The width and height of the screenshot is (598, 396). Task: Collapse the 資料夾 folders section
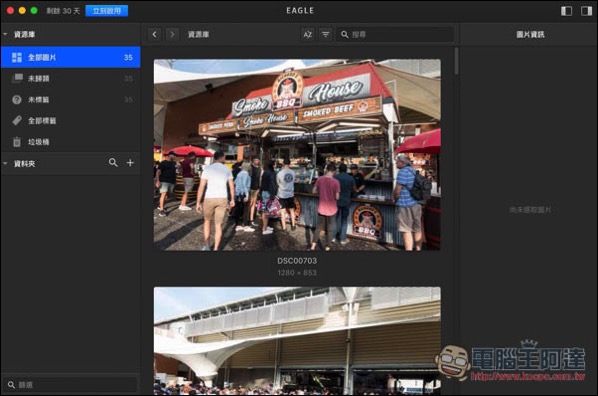pyautogui.click(x=5, y=163)
